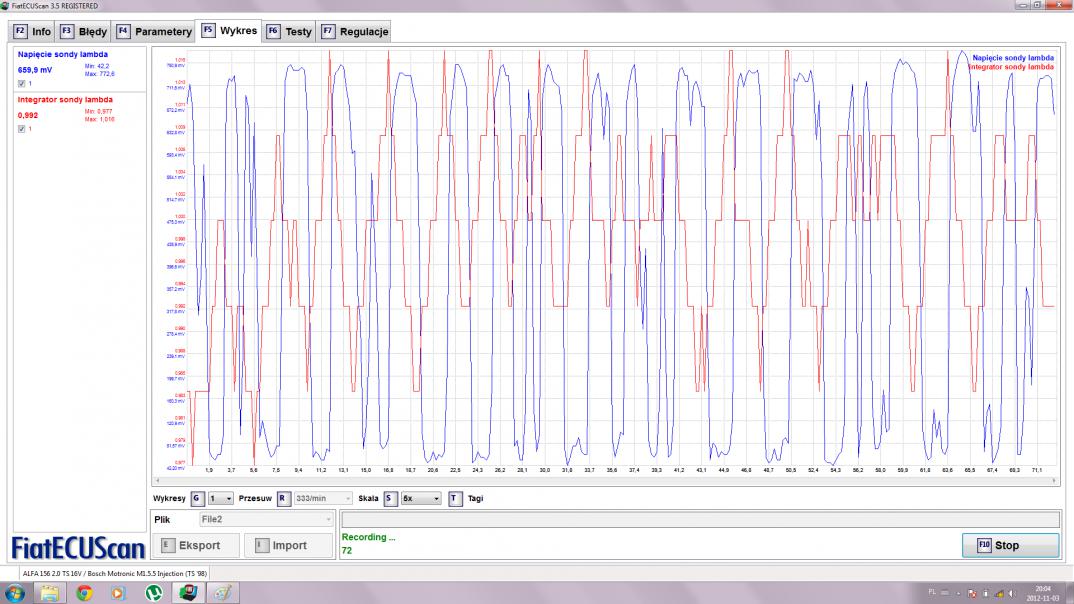Open uTorrent from the taskbar
This screenshot has height=604, width=1074.
pyautogui.click(x=153, y=593)
